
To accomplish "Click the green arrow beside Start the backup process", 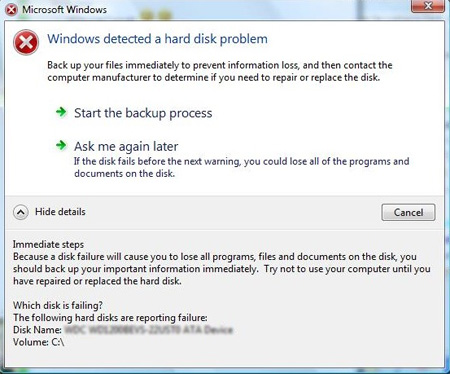I will coord(61,112).
